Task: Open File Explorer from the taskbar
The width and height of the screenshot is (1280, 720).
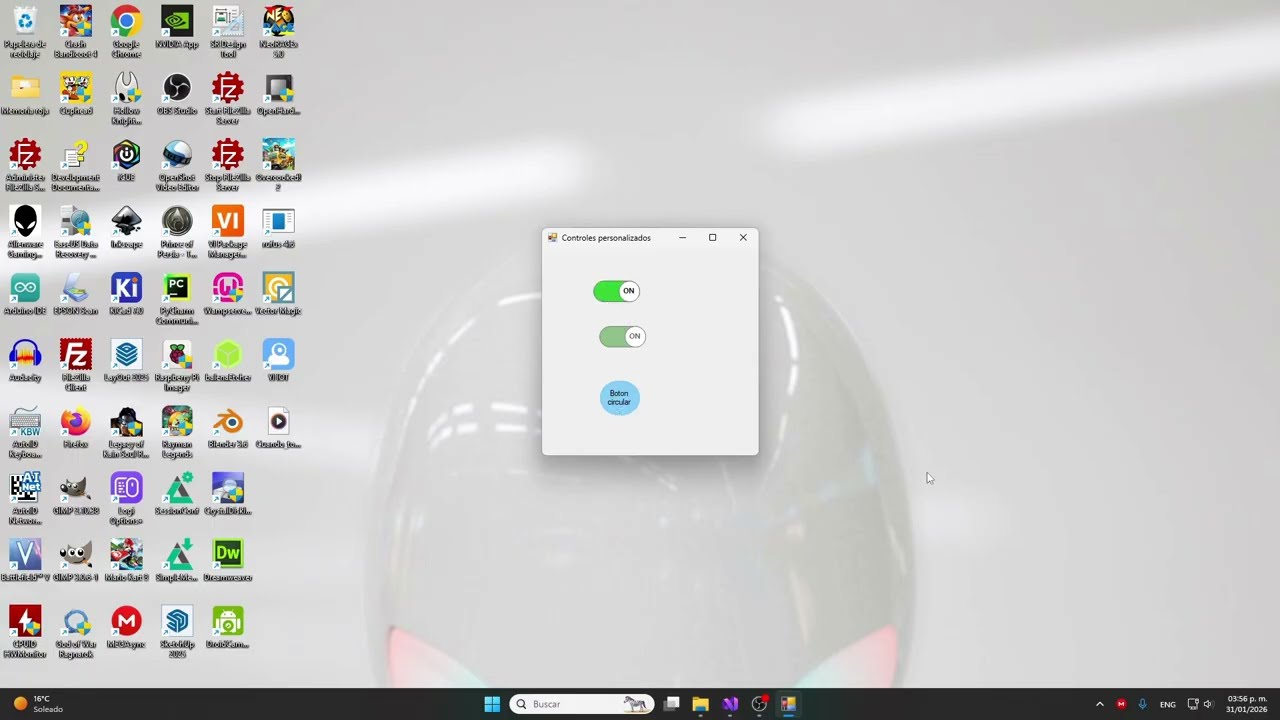Action: pos(700,704)
